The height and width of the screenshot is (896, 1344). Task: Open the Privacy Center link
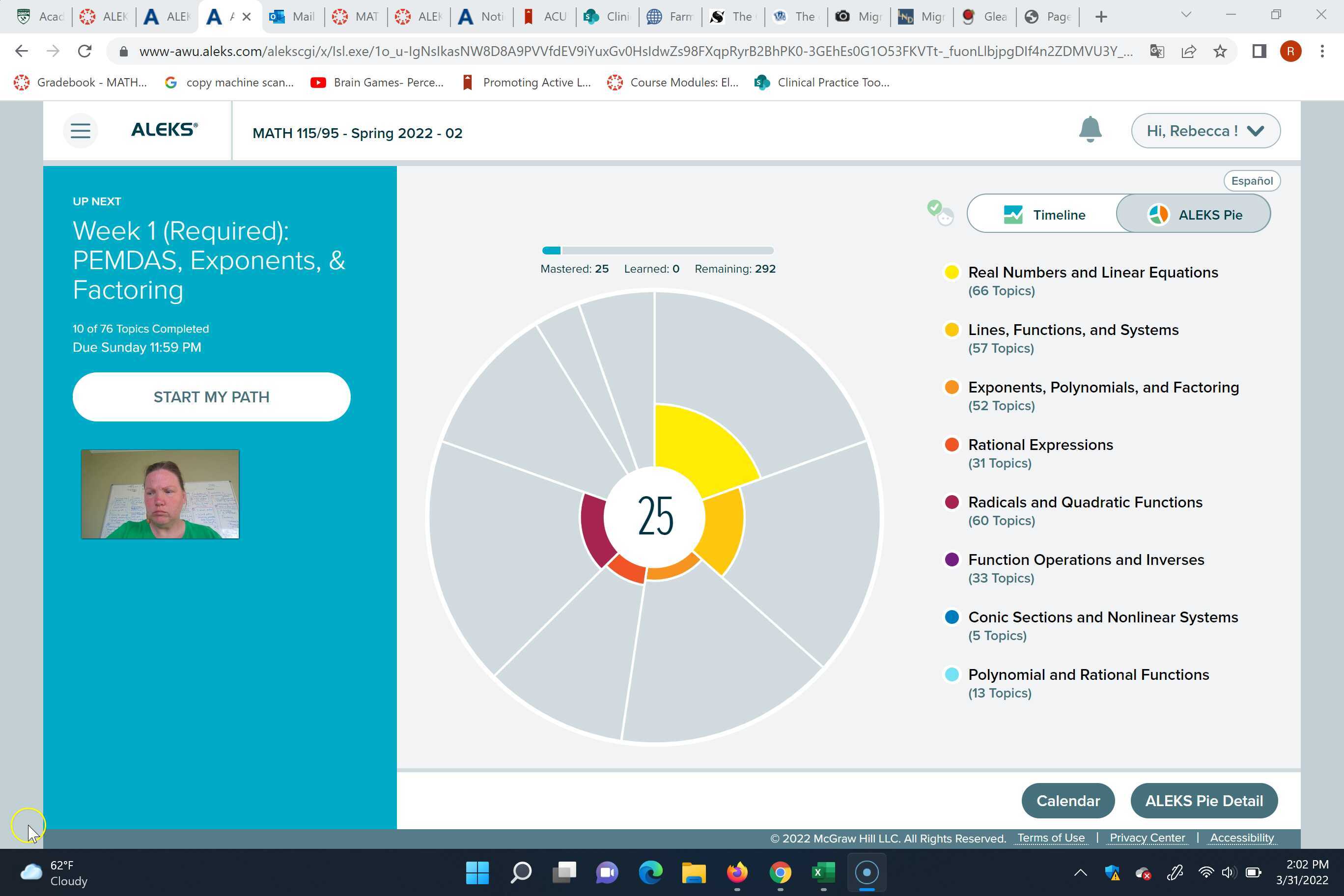[x=1147, y=838]
